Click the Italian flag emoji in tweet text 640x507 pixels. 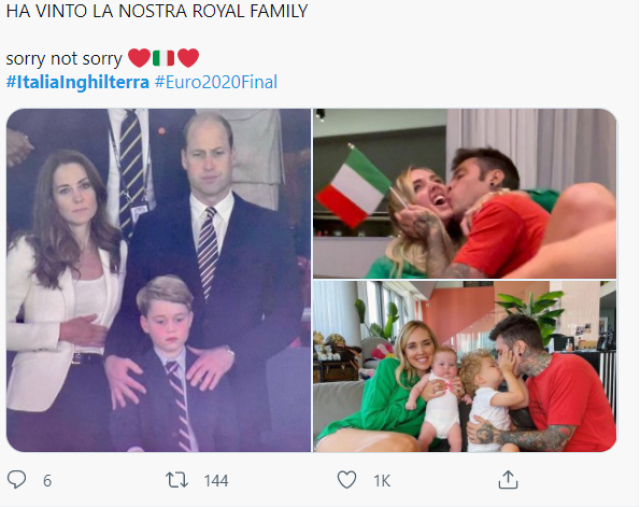[163, 59]
